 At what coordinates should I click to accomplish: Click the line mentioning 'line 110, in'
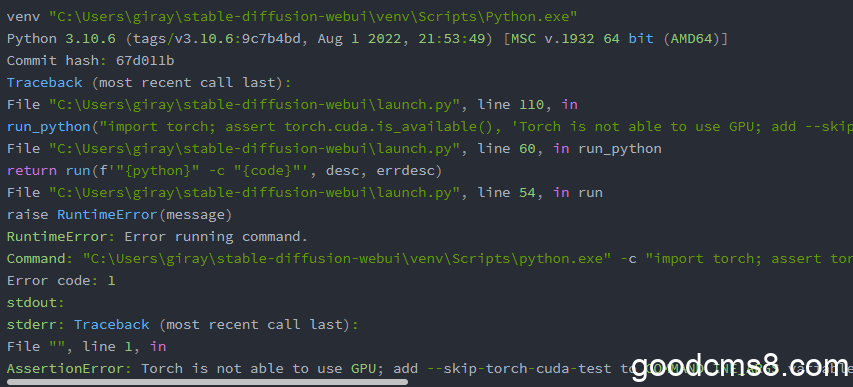coord(292,105)
